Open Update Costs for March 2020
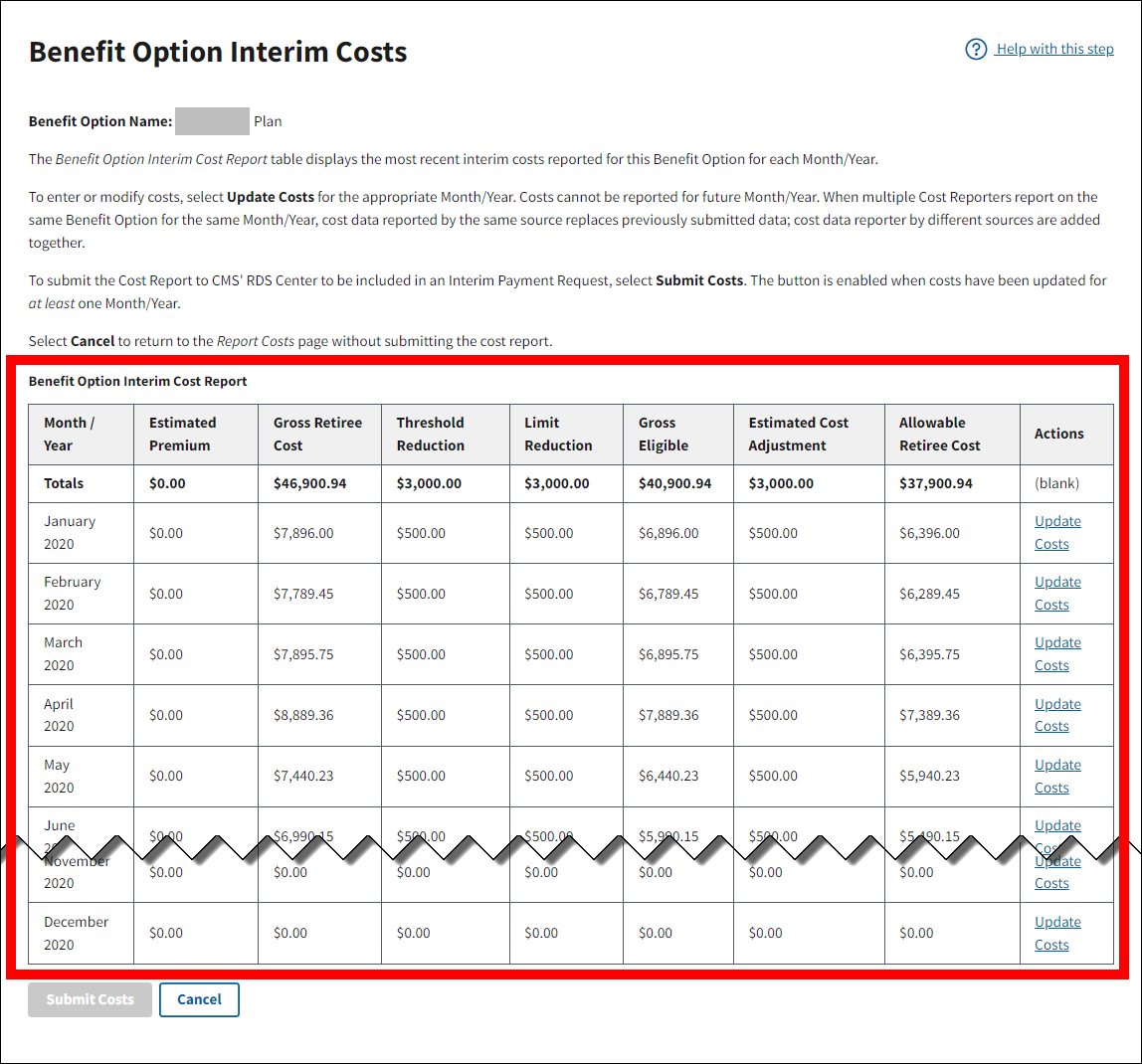 point(1056,653)
